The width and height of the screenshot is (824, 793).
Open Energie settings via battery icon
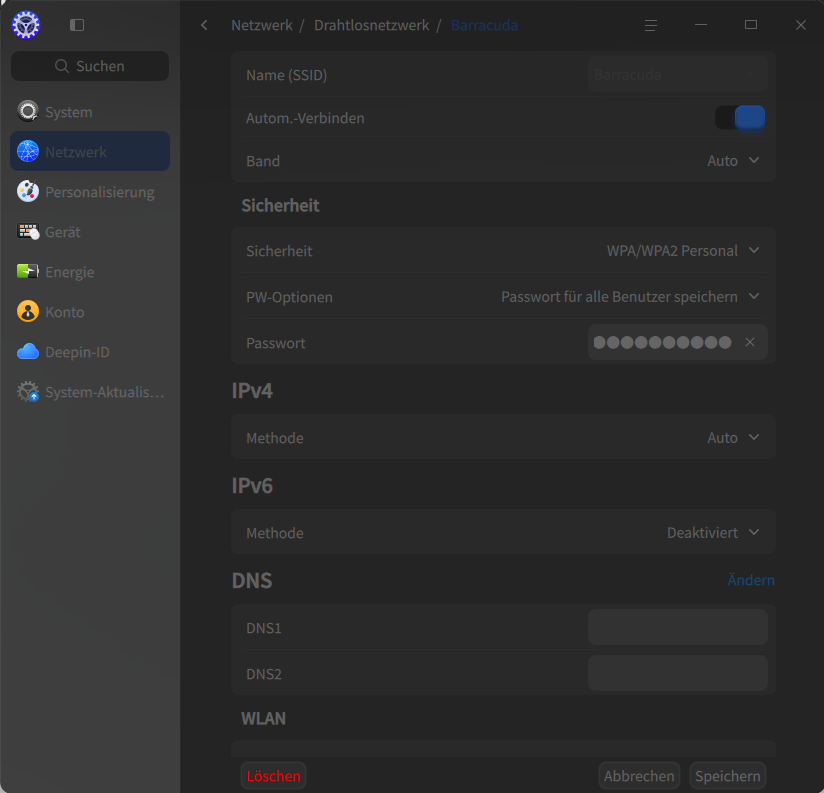point(28,272)
